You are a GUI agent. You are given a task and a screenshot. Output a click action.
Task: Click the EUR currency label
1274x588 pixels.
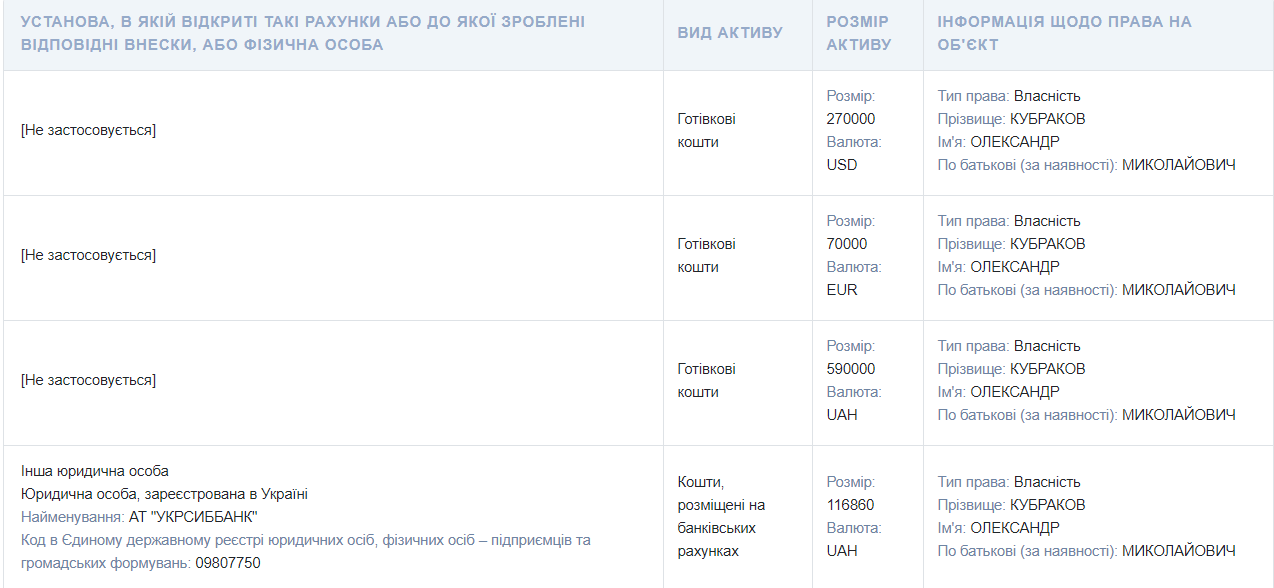842,290
